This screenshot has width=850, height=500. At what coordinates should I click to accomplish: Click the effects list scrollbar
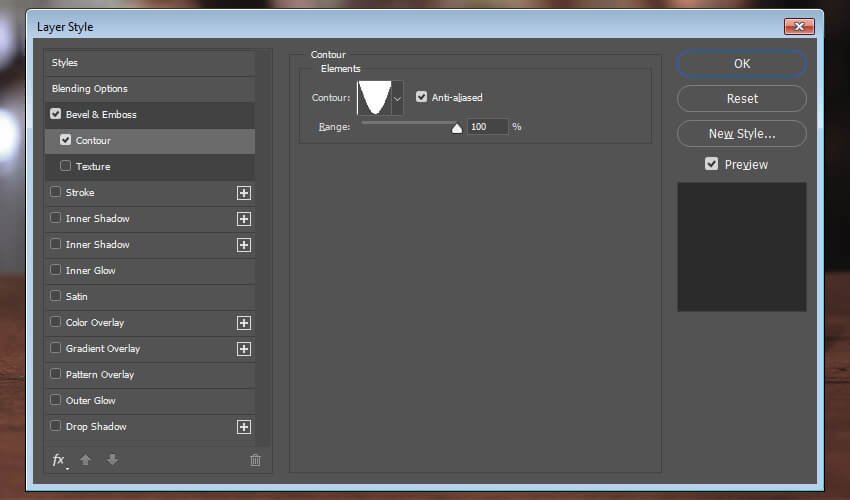coord(263,247)
